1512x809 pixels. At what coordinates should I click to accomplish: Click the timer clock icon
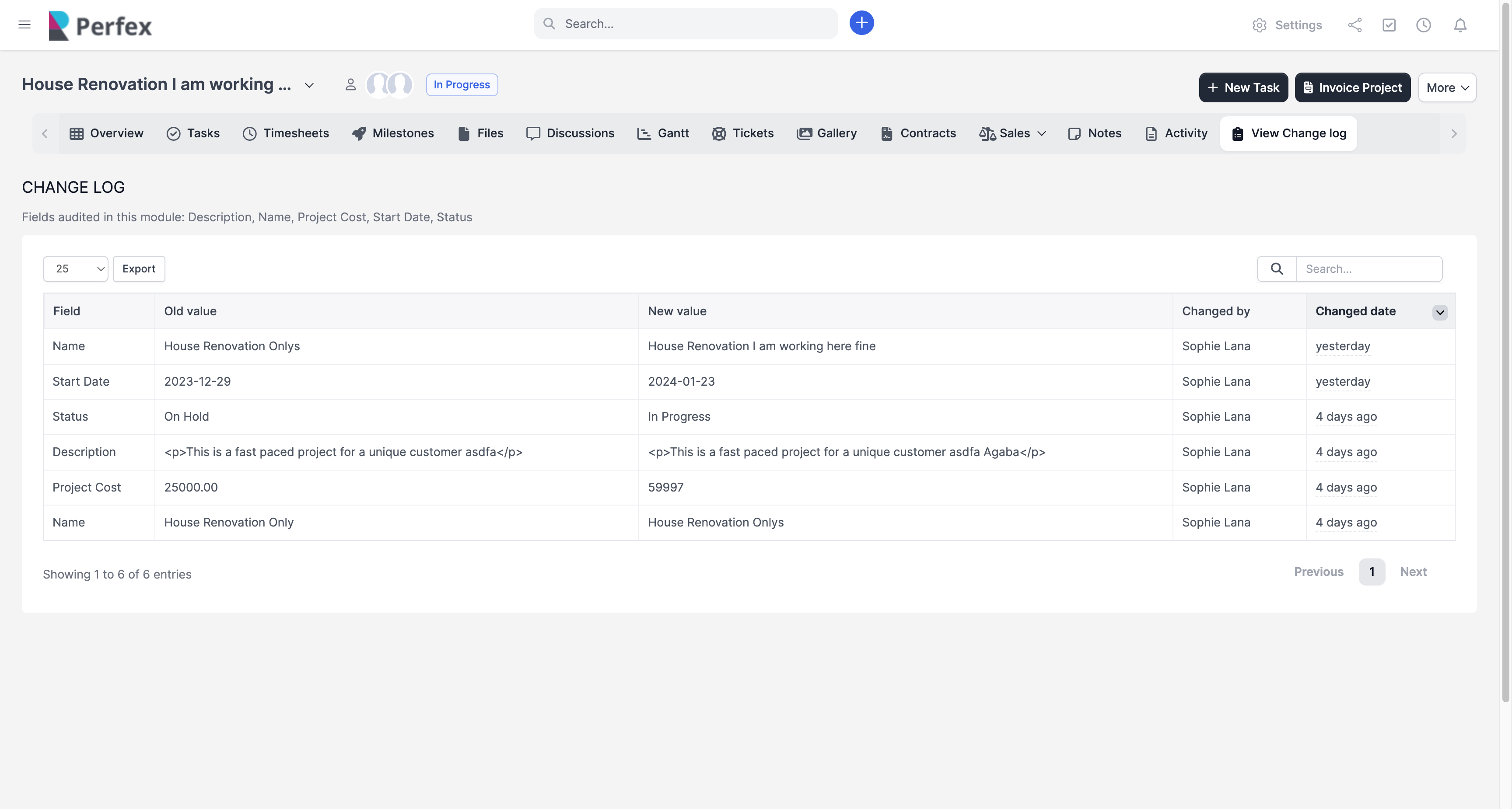[x=1423, y=25]
